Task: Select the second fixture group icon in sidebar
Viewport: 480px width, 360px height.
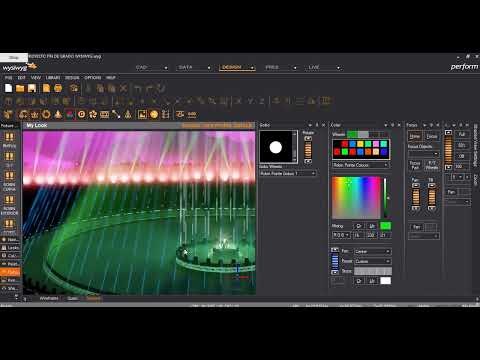Action: [9, 156]
